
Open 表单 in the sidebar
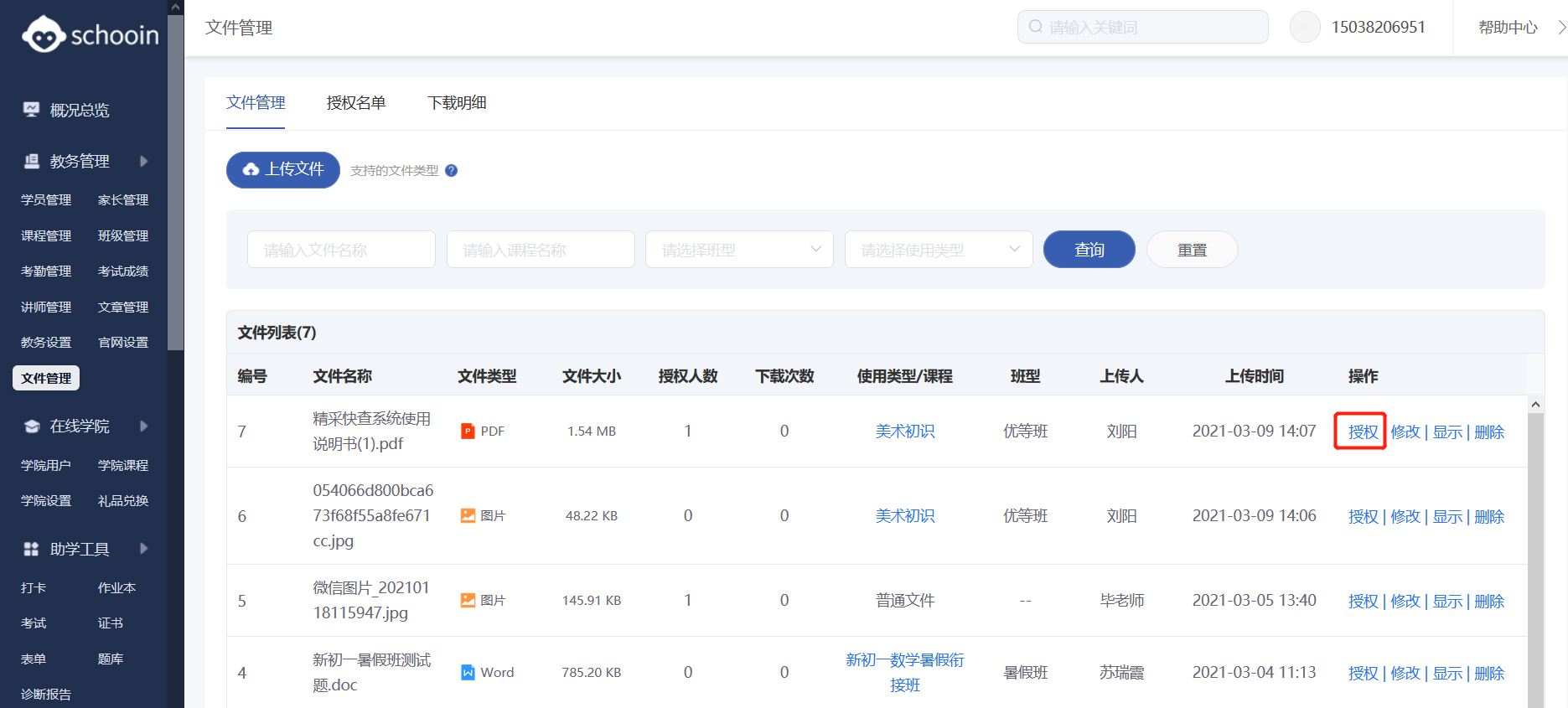click(34, 659)
